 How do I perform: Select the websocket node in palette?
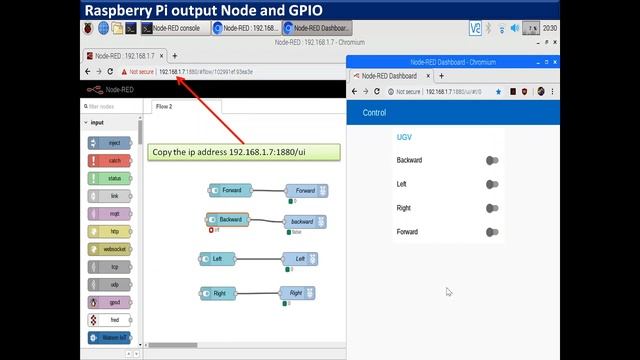pos(110,249)
